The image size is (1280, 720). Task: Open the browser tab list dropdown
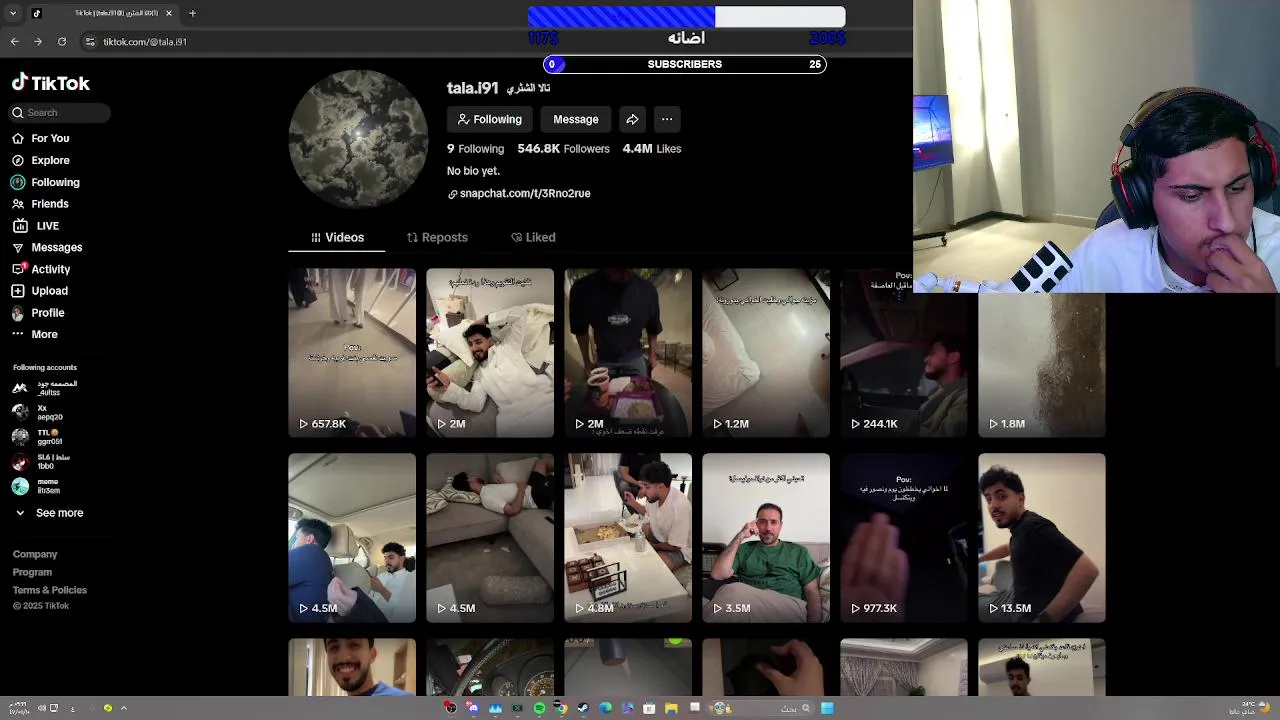tap(13, 13)
